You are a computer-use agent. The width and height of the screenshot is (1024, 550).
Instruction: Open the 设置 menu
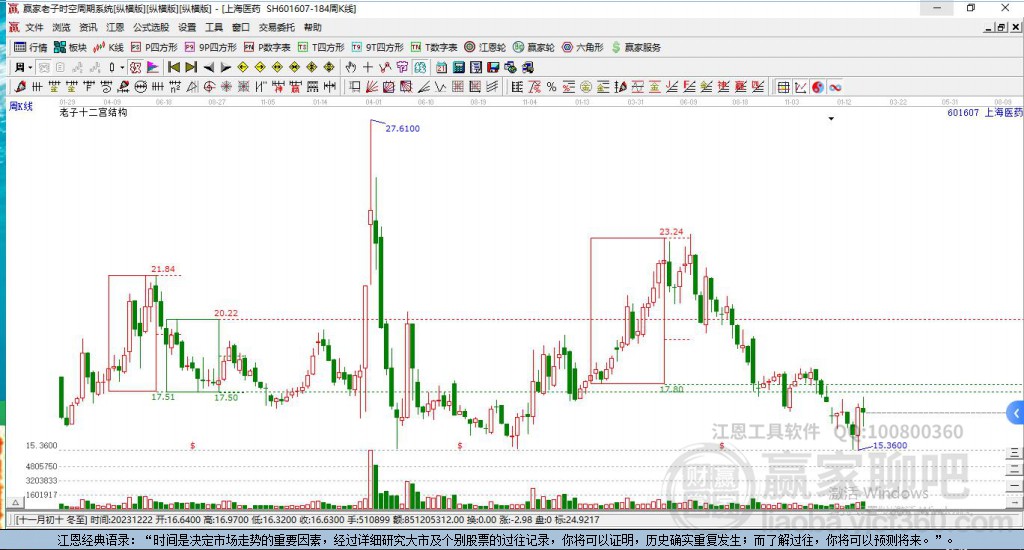(x=187, y=27)
